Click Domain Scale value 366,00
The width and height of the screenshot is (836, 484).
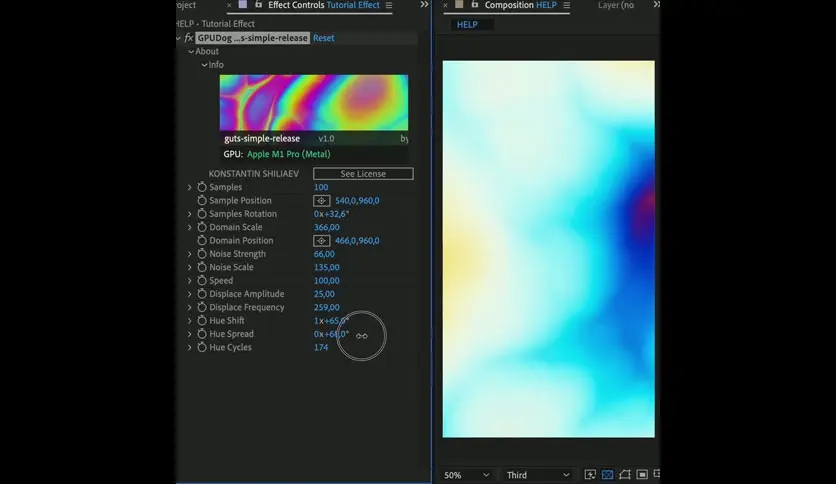(x=326, y=227)
